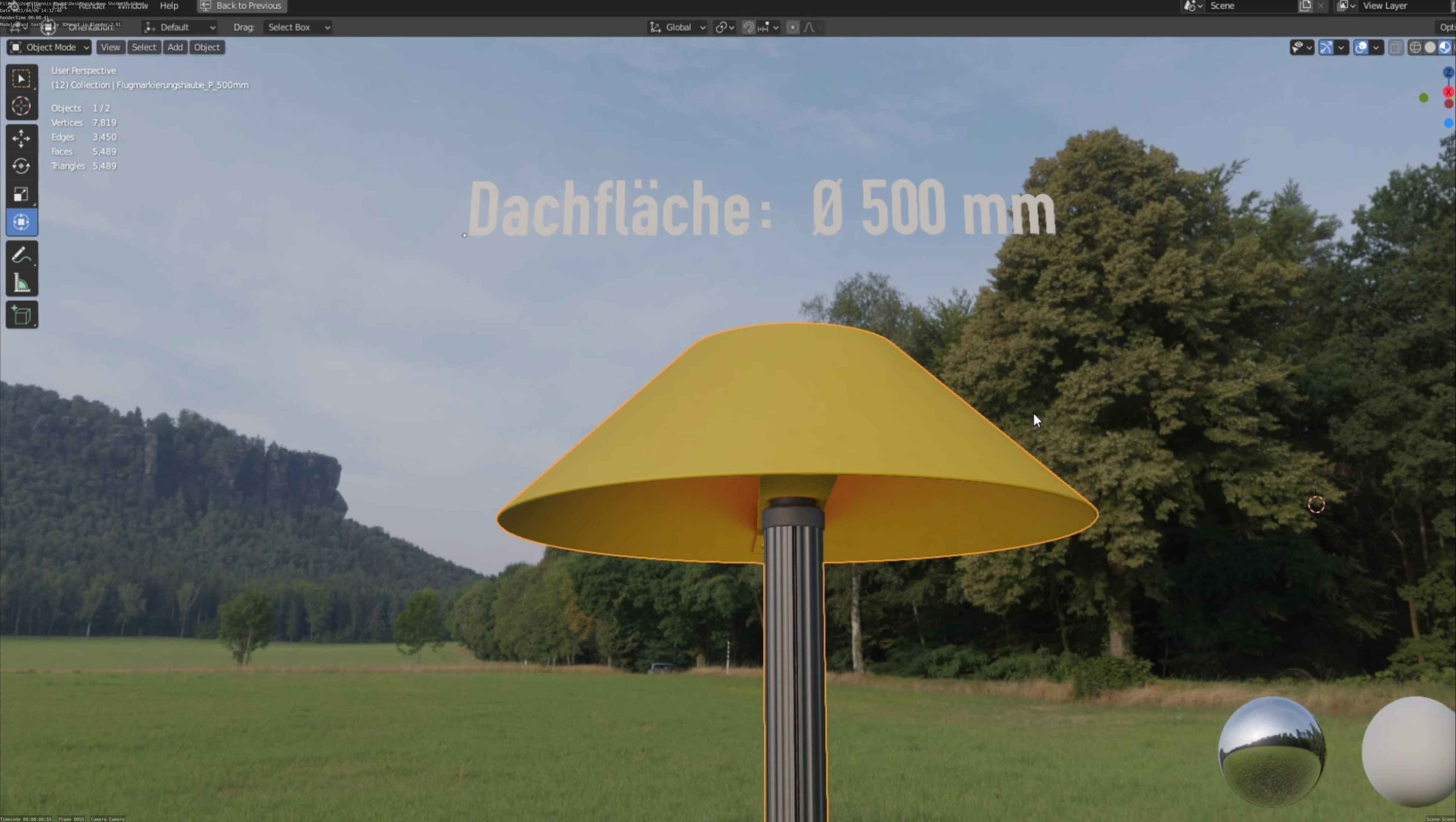Open the Drag Select Box dropdown
Viewport: 1456px width, 822px height.
click(x=297, y=27)
